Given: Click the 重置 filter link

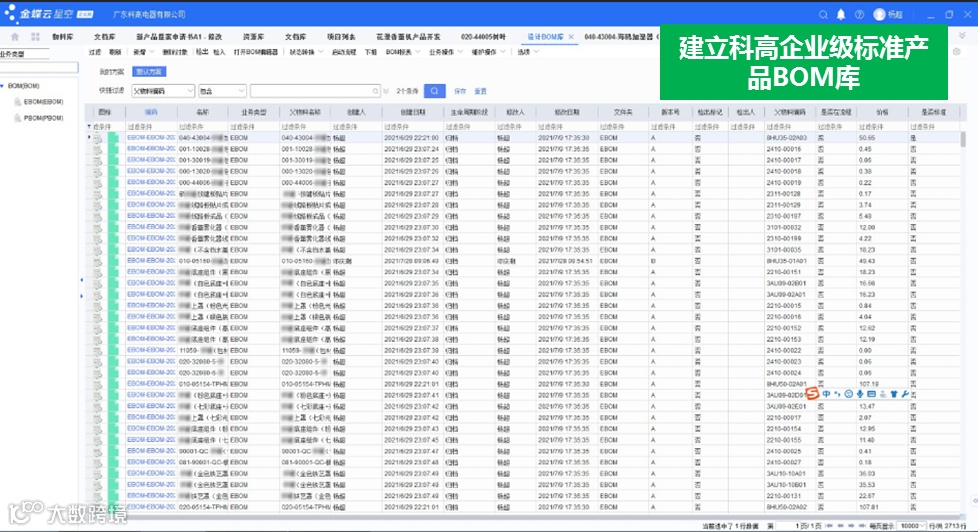Looking at the screenshot, I should coord(480,91).
